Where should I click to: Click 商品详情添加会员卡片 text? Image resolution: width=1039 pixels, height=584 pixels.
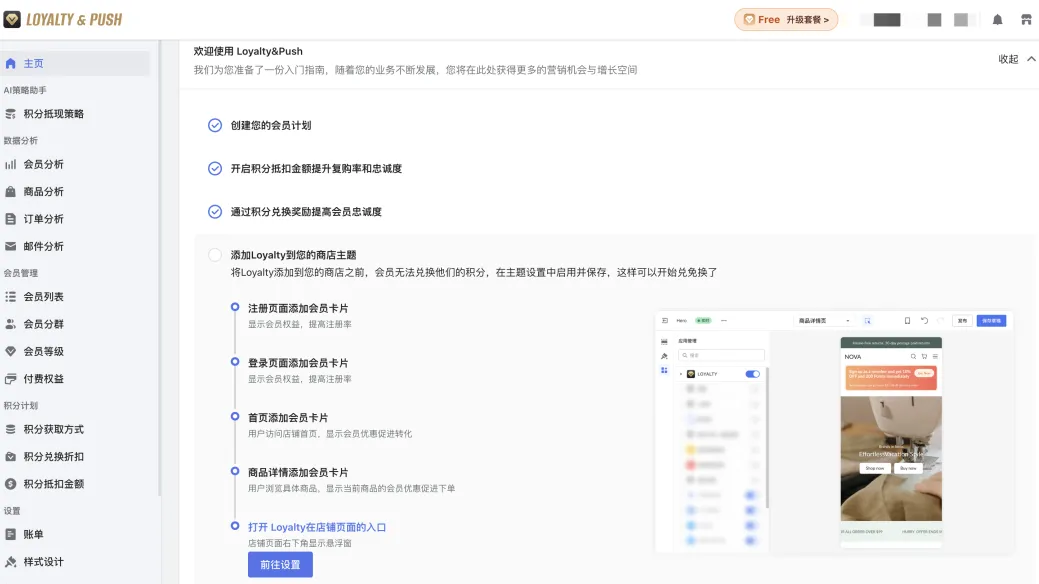[x=298, y=473]
